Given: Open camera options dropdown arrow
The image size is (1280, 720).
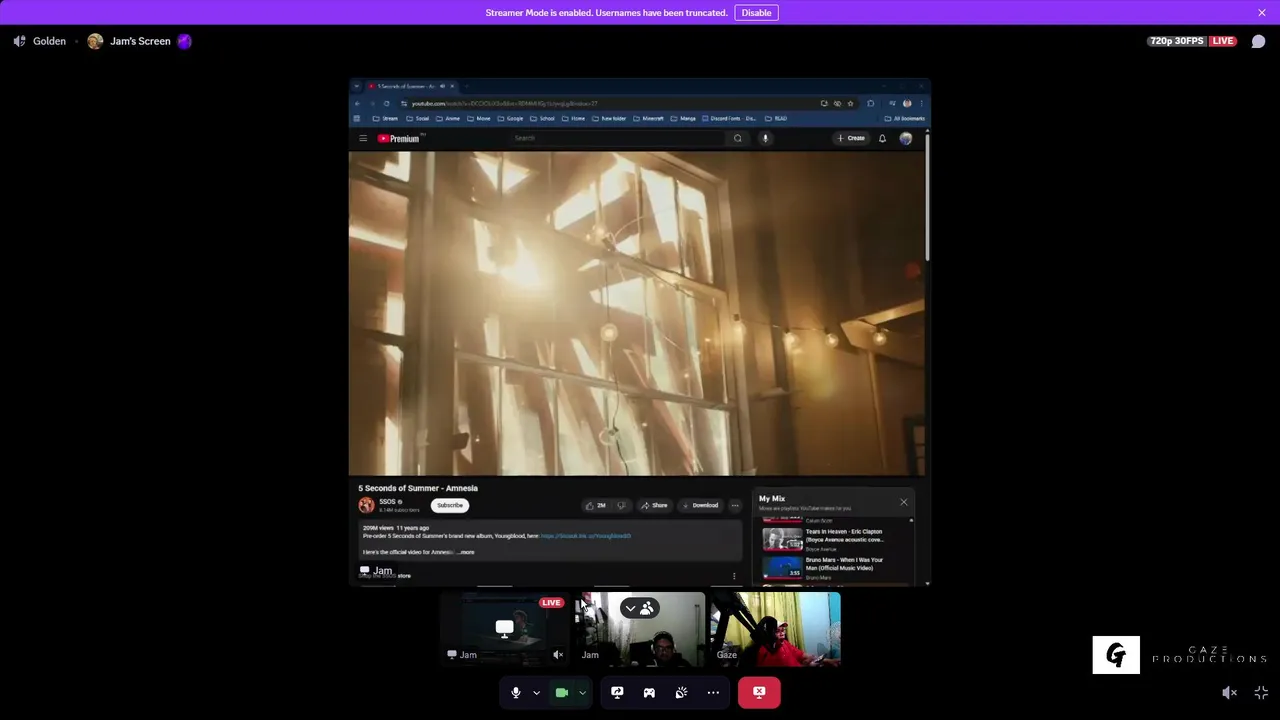Looking at the screenshot, I should [582, 692].
